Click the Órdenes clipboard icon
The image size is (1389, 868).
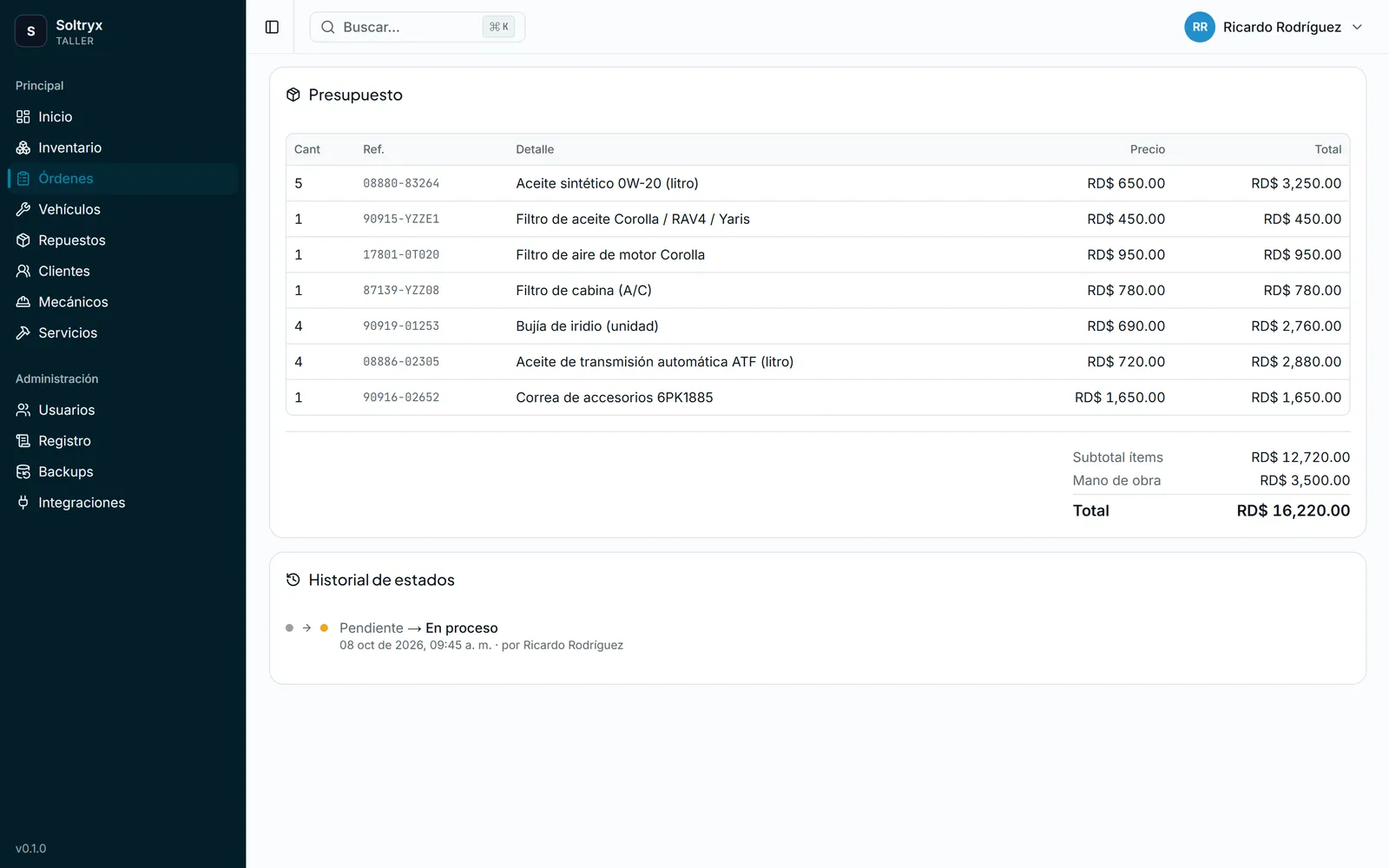tap(23, 179)
